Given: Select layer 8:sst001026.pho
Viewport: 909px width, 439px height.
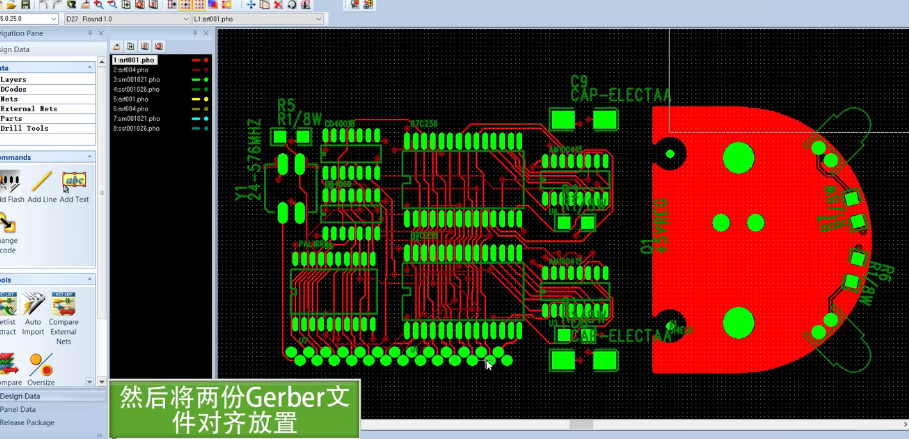Looking at the screenshot, I should click(136, 128).
